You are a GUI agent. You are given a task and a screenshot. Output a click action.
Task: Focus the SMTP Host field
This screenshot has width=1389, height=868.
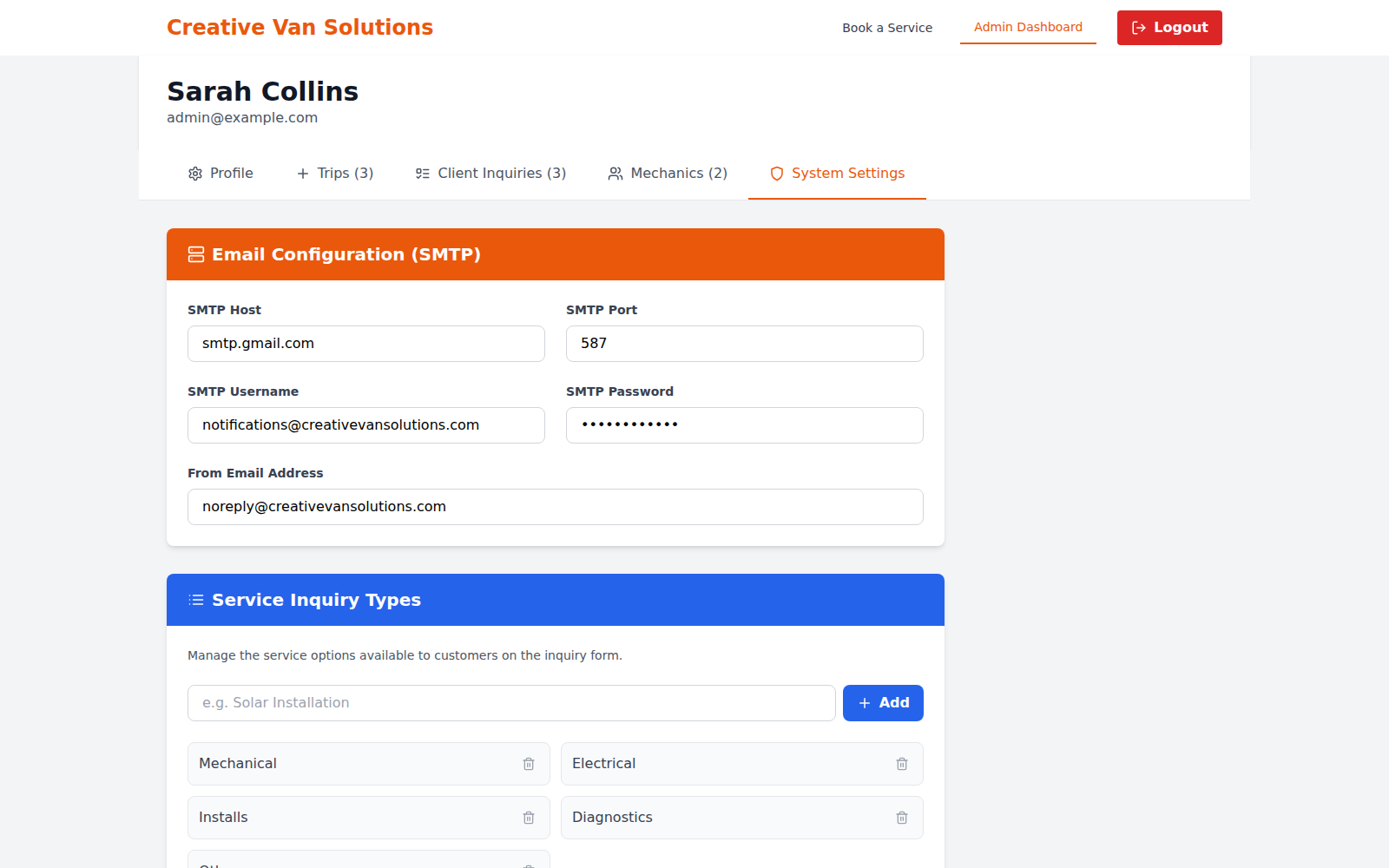pos(366,344)
